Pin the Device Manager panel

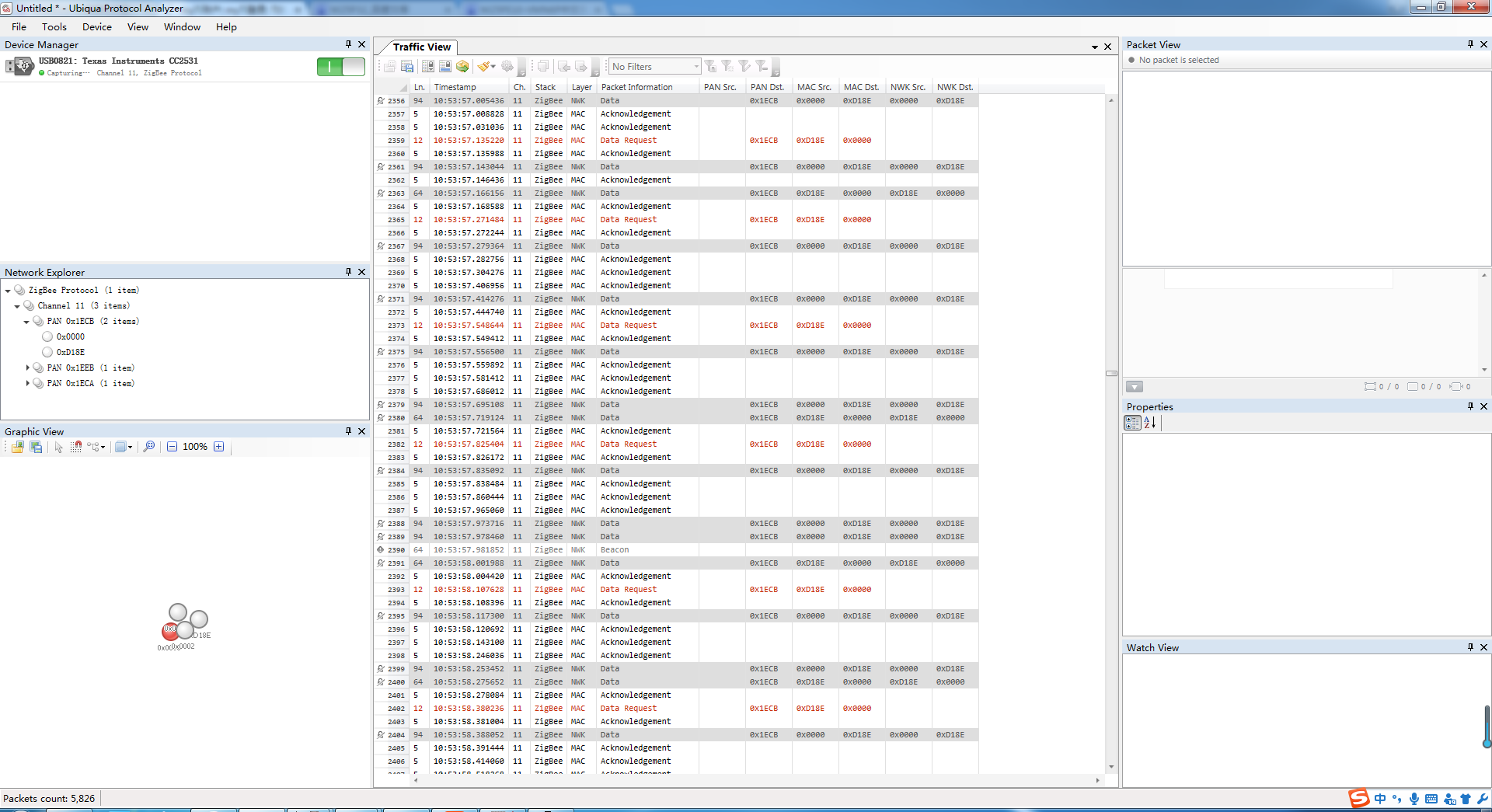(348, 44)
